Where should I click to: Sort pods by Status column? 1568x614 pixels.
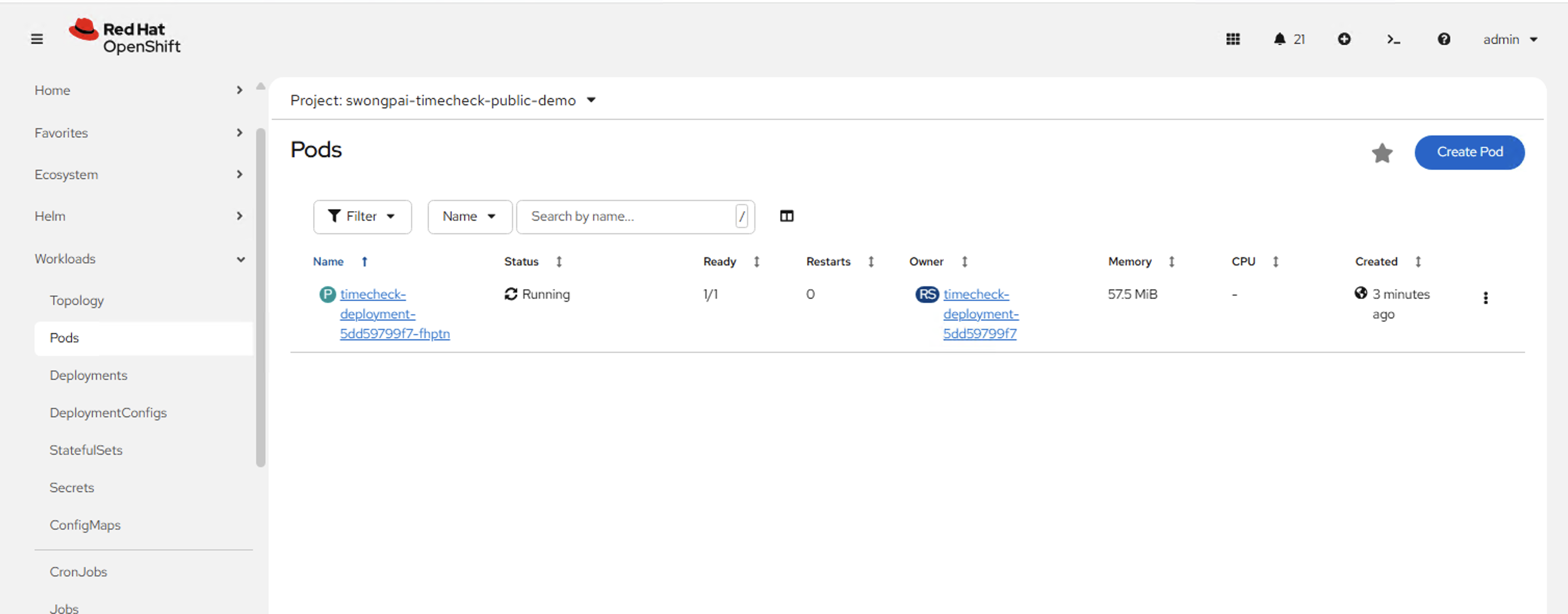533,262
